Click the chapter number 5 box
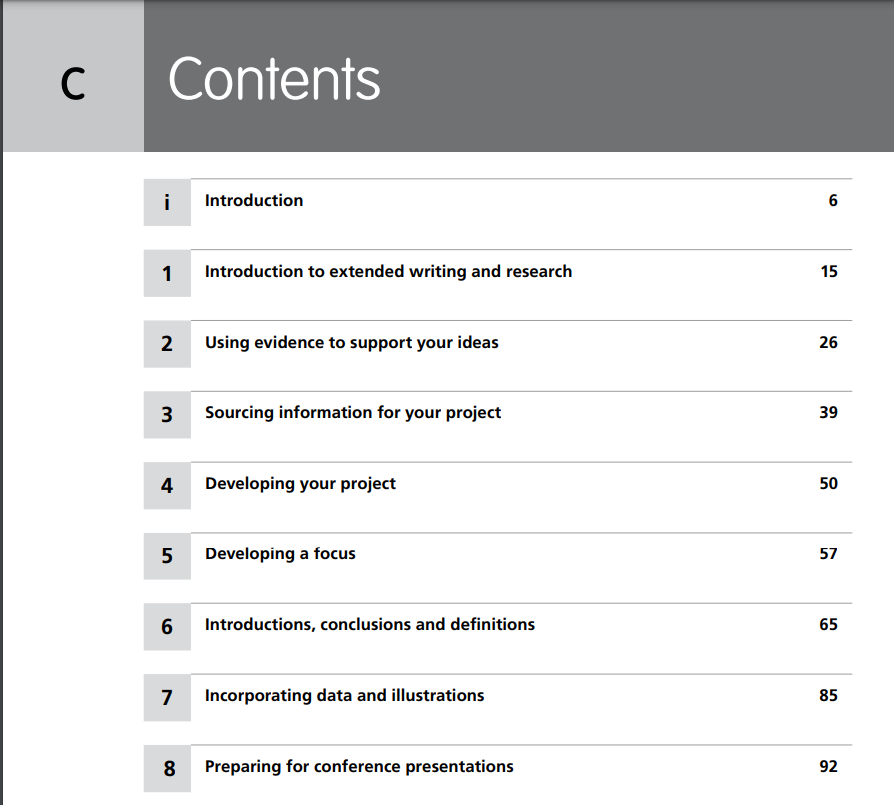 coord(167,556)
